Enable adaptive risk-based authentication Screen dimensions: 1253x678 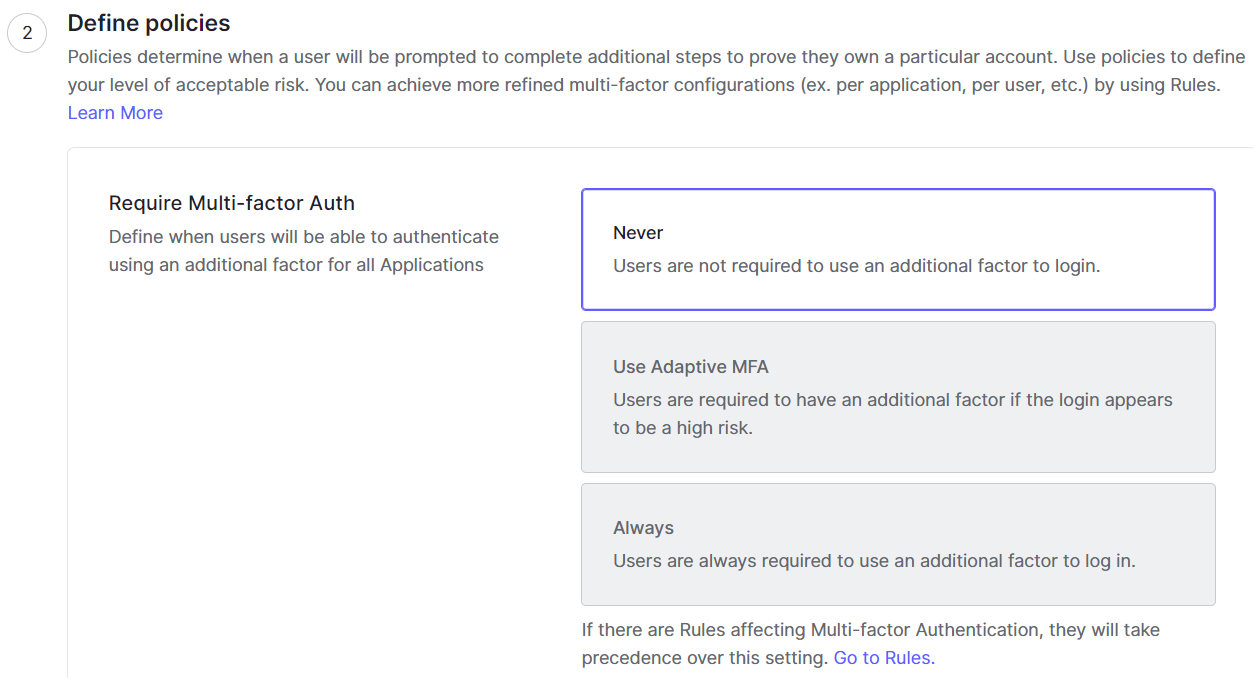(x=897, y=397)
